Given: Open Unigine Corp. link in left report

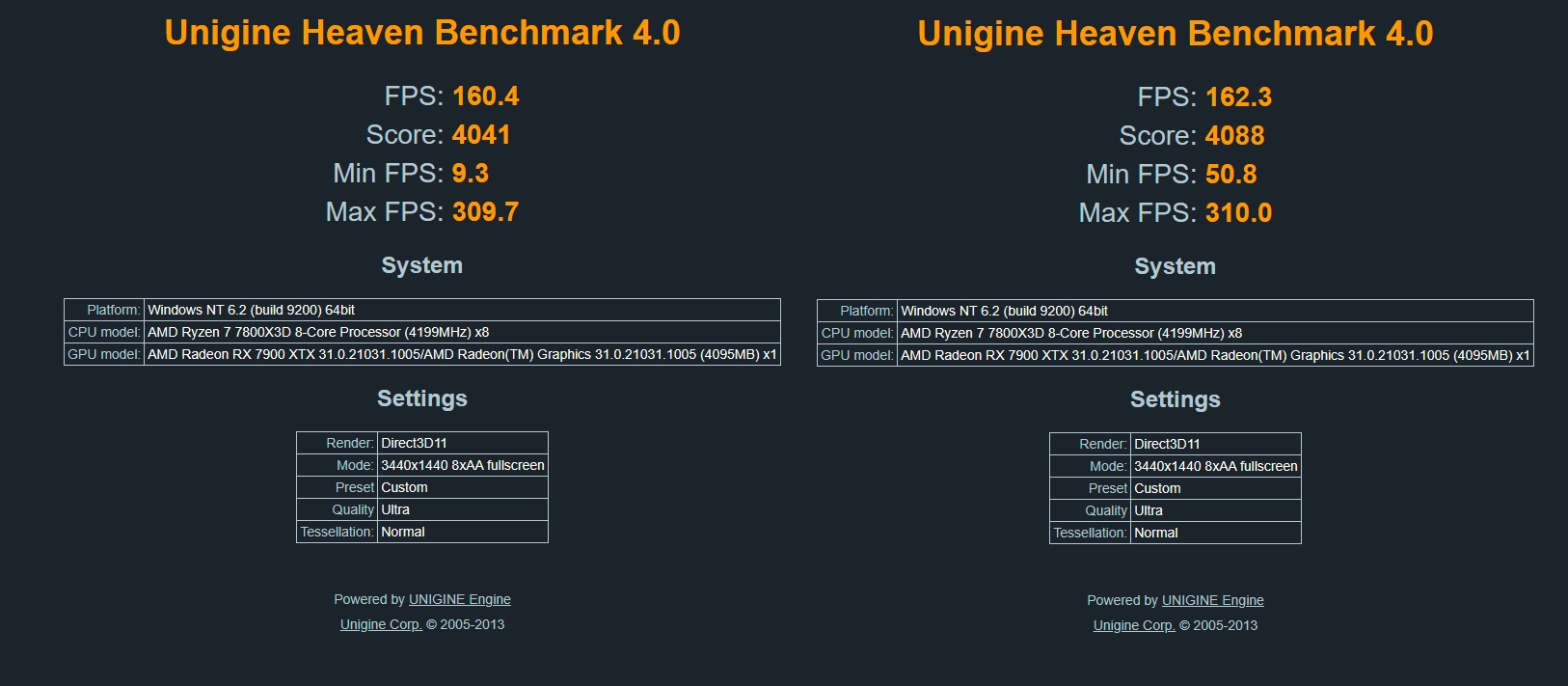Looking at the screenshot, I should pos(381,624).
